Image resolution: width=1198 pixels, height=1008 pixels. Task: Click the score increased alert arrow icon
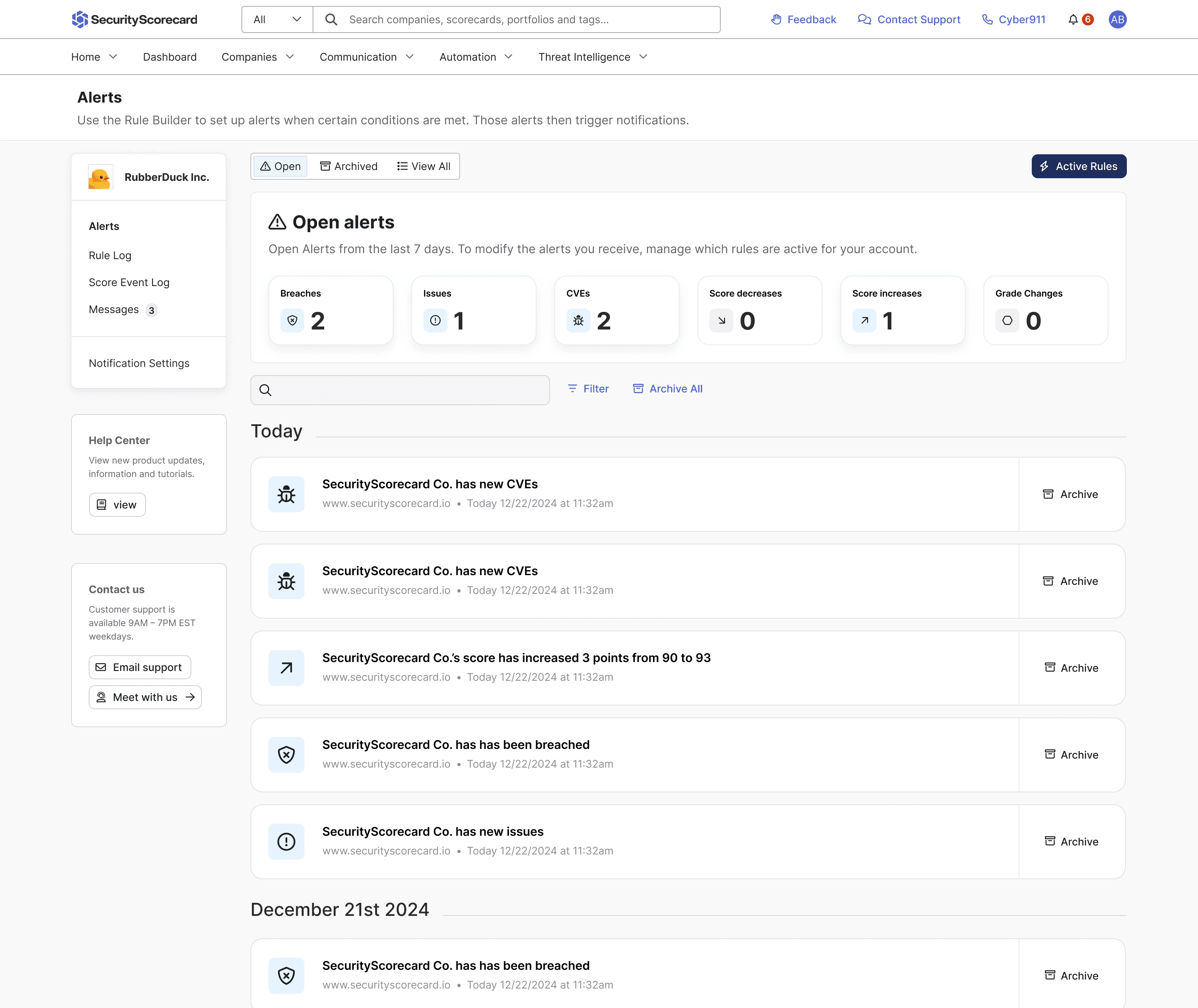click(x=286, y=667)
